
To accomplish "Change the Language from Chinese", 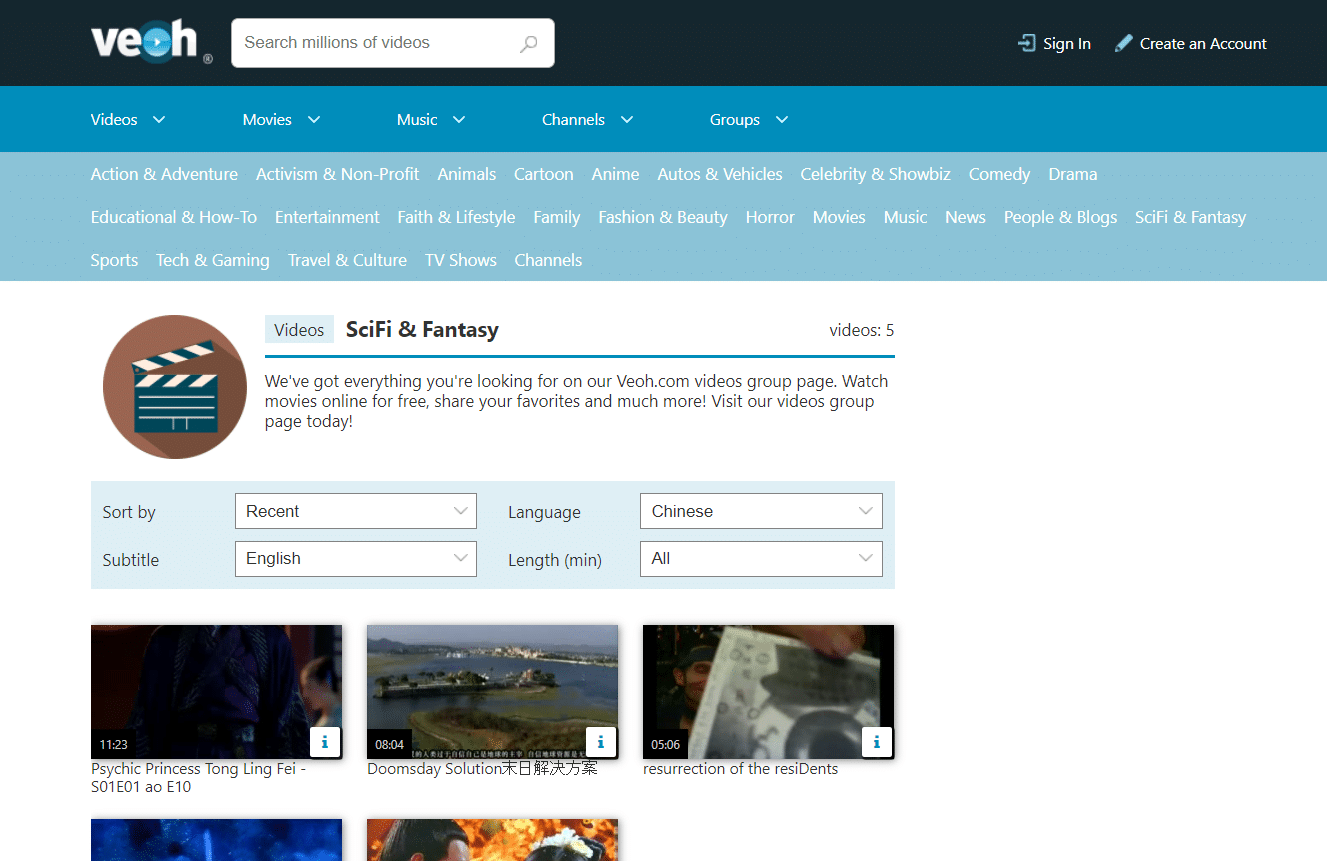I will coord(760,511).
